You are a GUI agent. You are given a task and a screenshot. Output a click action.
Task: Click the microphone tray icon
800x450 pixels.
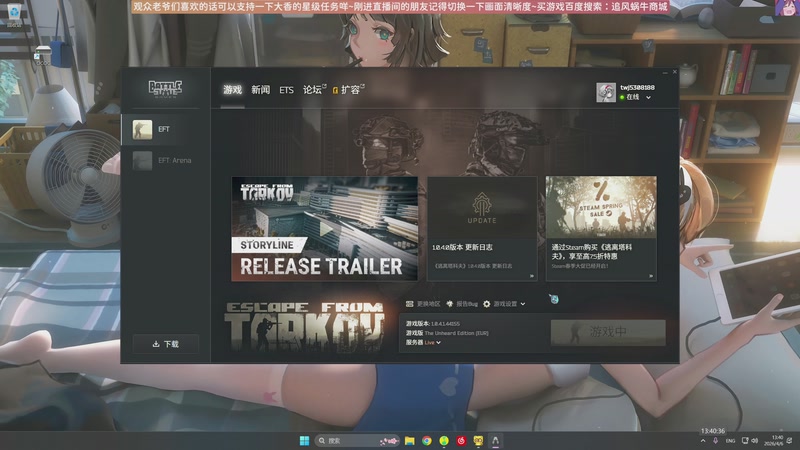(716, 441)
